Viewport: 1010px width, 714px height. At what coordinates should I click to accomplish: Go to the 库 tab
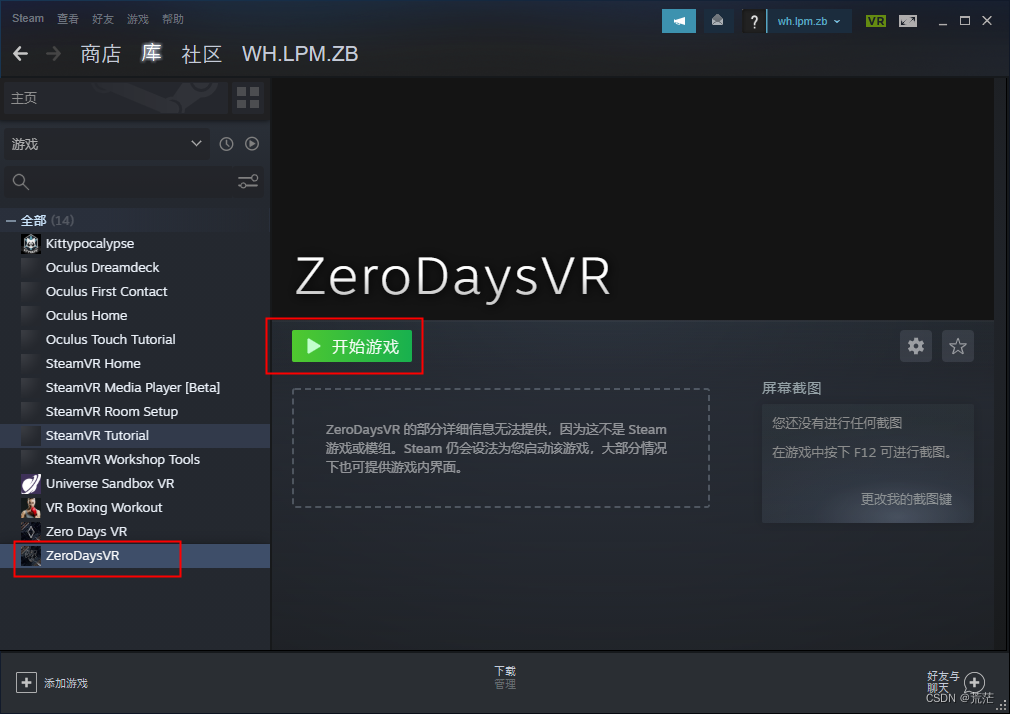coord(151,53)
